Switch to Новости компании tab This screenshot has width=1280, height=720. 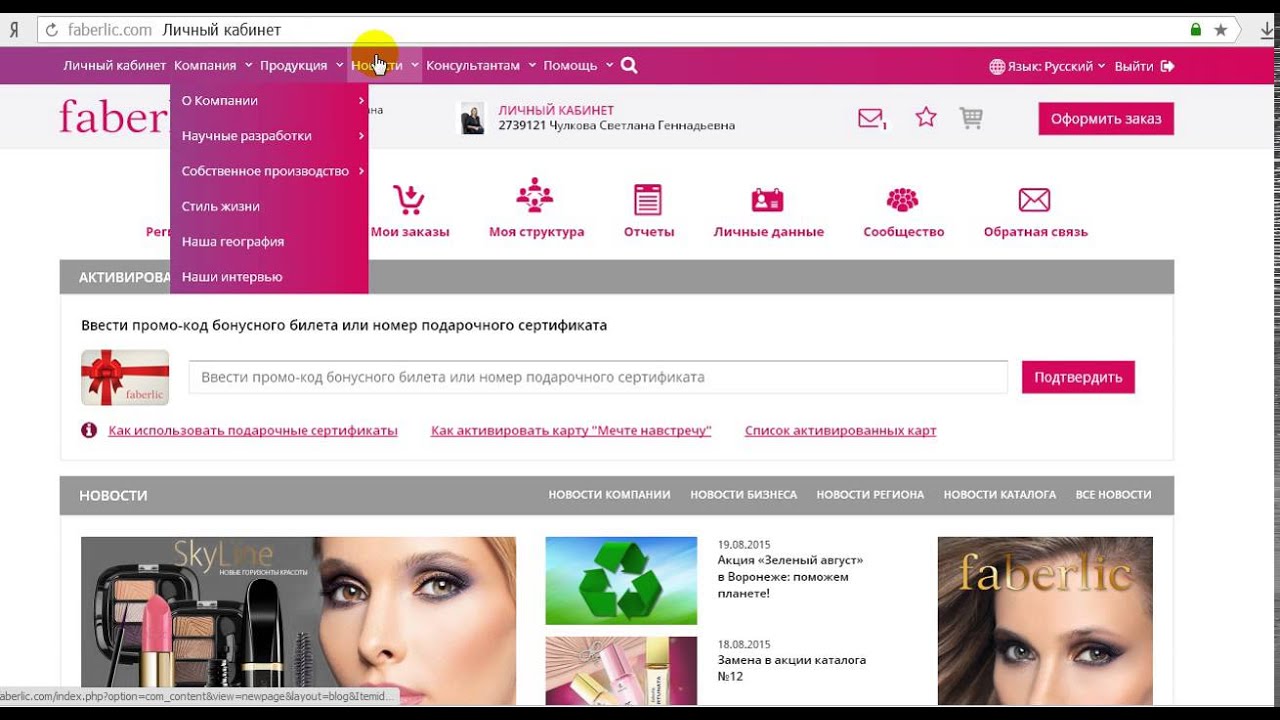coord(609,495)
